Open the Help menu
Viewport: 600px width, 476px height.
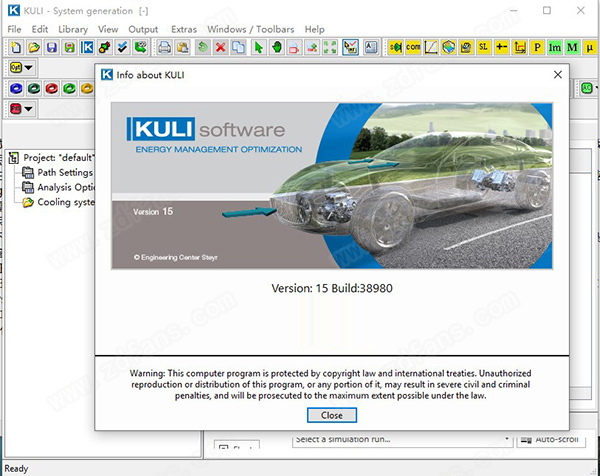[315, 29]
